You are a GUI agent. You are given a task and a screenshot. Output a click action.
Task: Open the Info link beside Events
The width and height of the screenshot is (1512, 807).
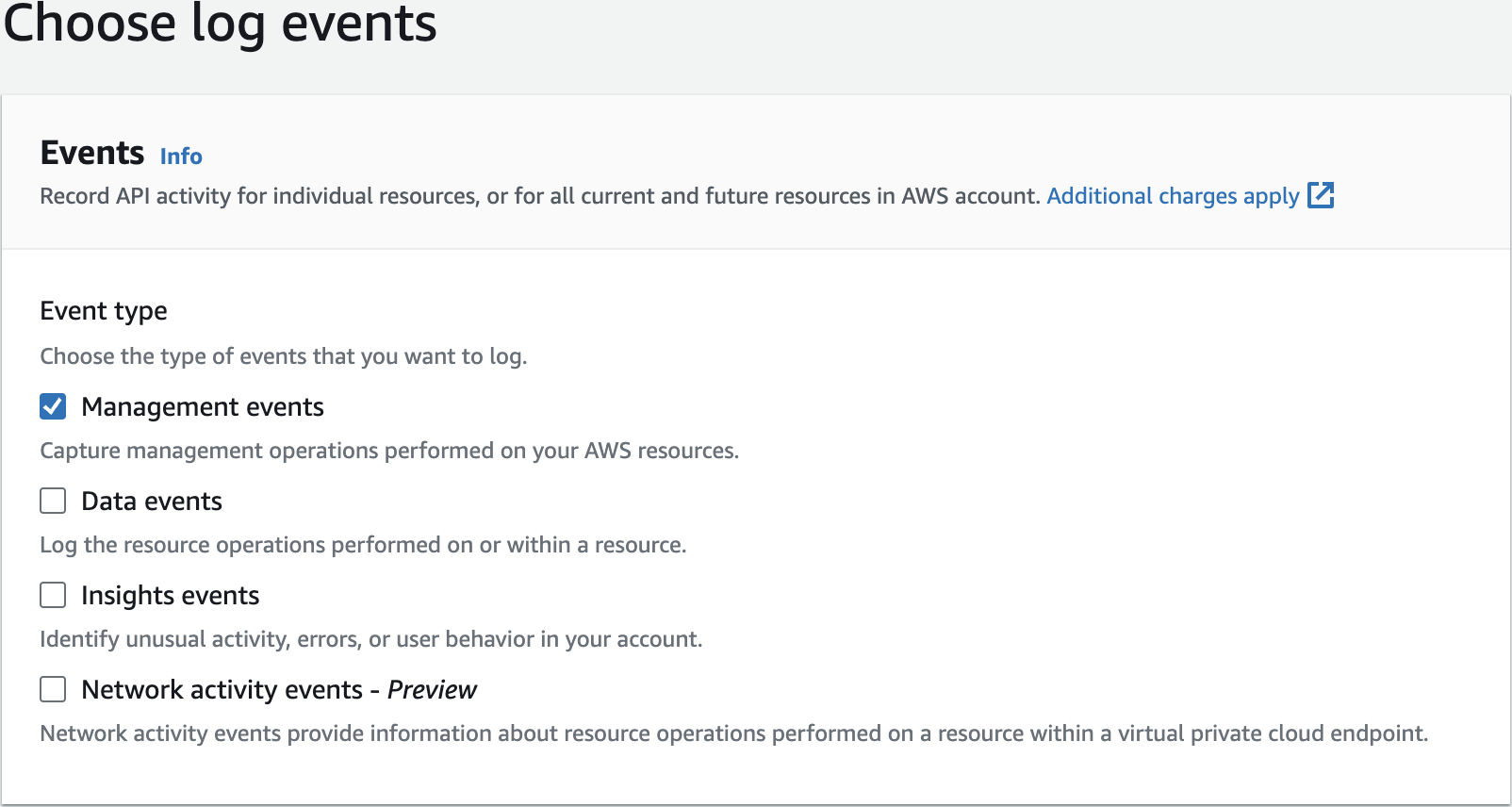pos(181,156)
